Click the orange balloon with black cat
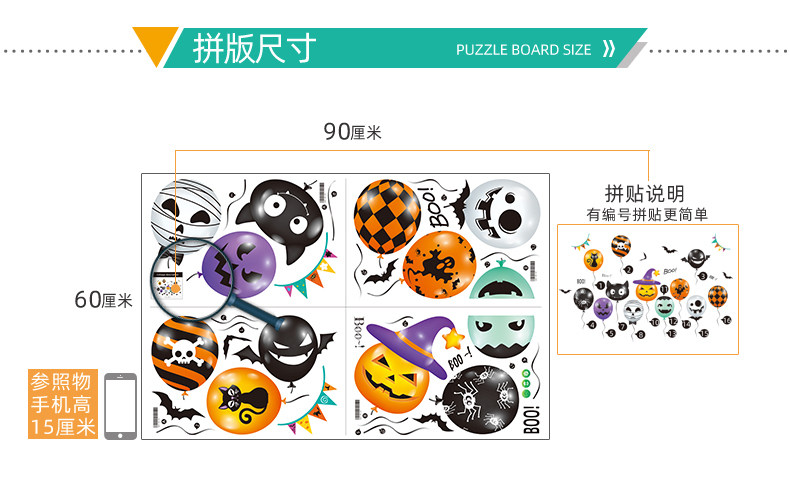Viewport: 790px width, 490px height. pyautogui.click(x=243, y=400)
